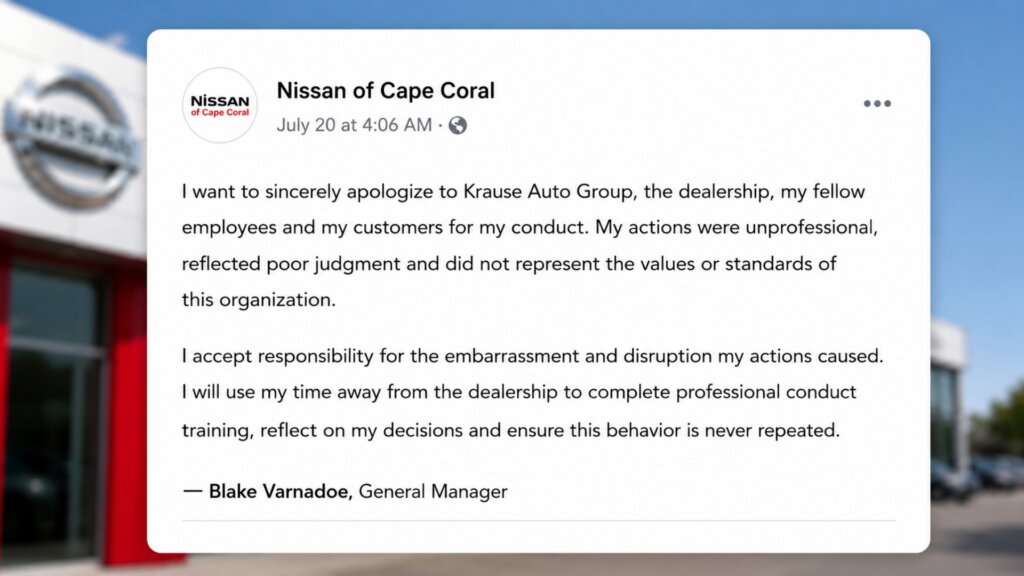The image size is (1024, 576).
Task: Open the Nissan of Cape Coral page name
Action: point(386,90)
